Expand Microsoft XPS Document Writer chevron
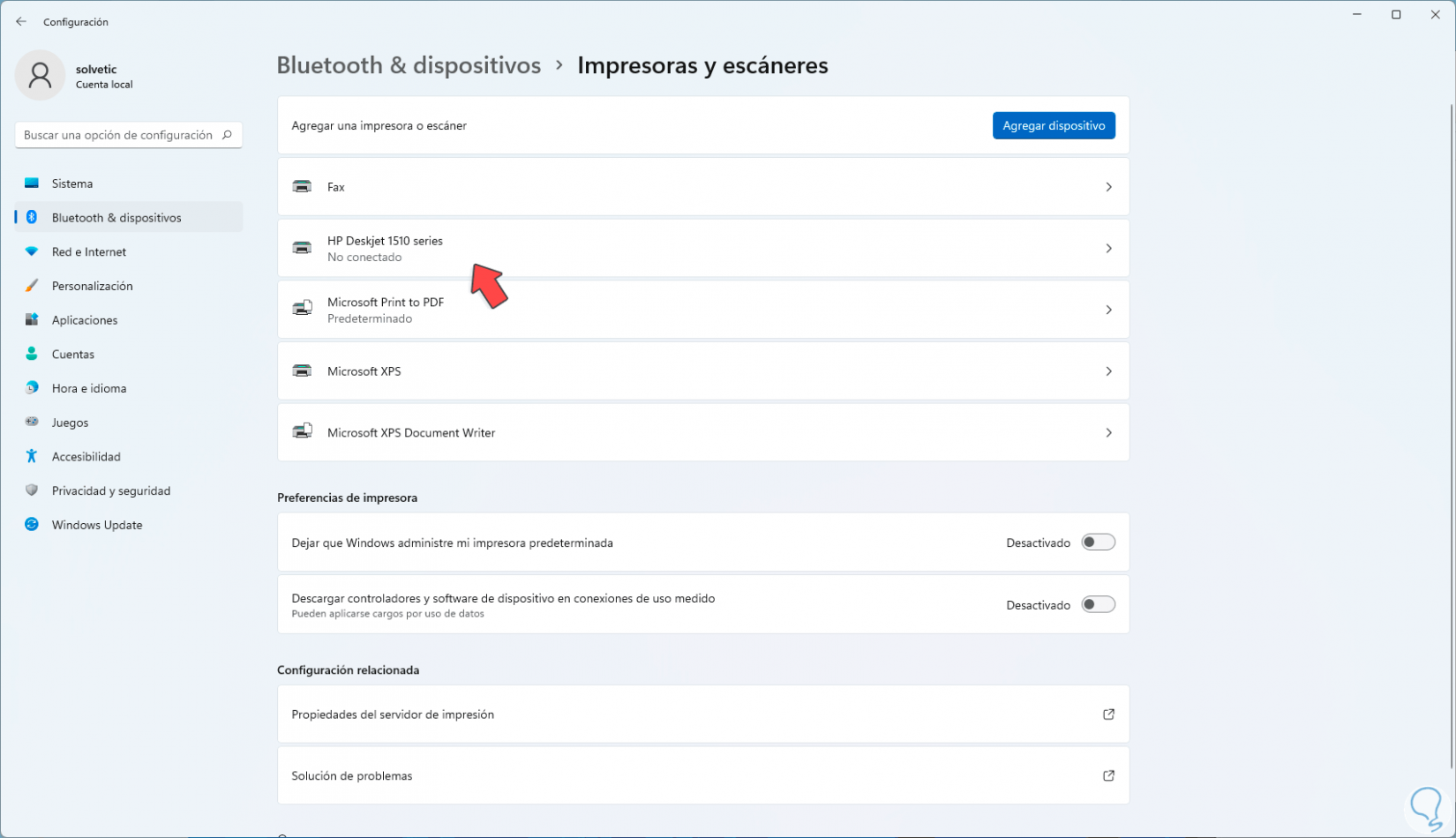This screenshot has height=838, width=1456. [1108, 433]
